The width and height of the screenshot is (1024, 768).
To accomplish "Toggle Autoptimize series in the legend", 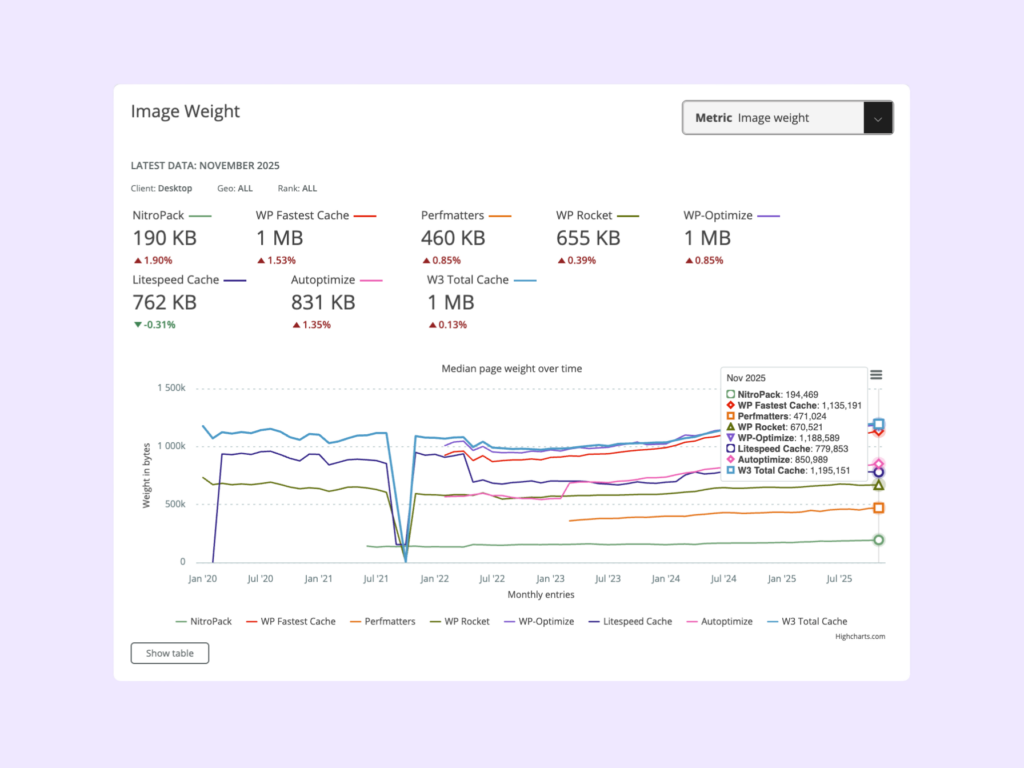I will click(x=720, y=622).
